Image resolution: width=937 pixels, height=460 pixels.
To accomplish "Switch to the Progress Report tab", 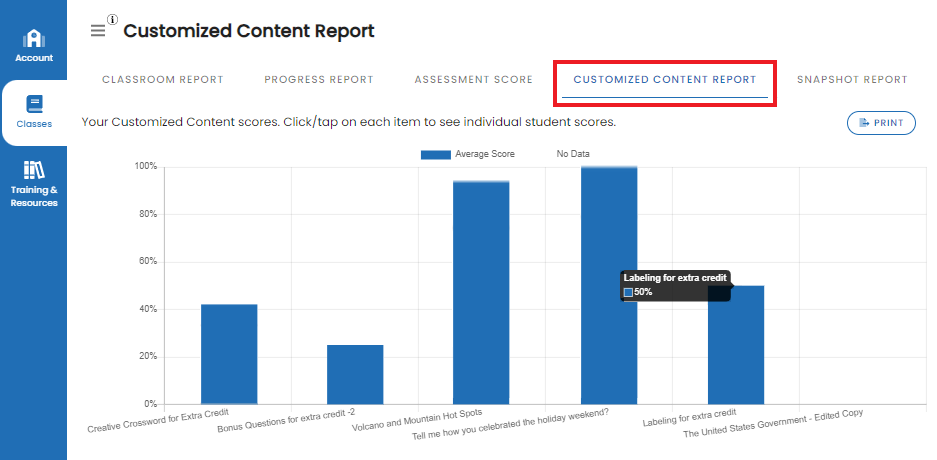I will click(319, 79).
